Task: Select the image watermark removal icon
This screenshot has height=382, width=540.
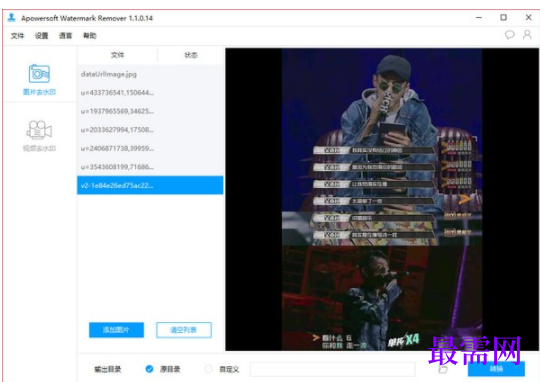Action: [39, 73]
